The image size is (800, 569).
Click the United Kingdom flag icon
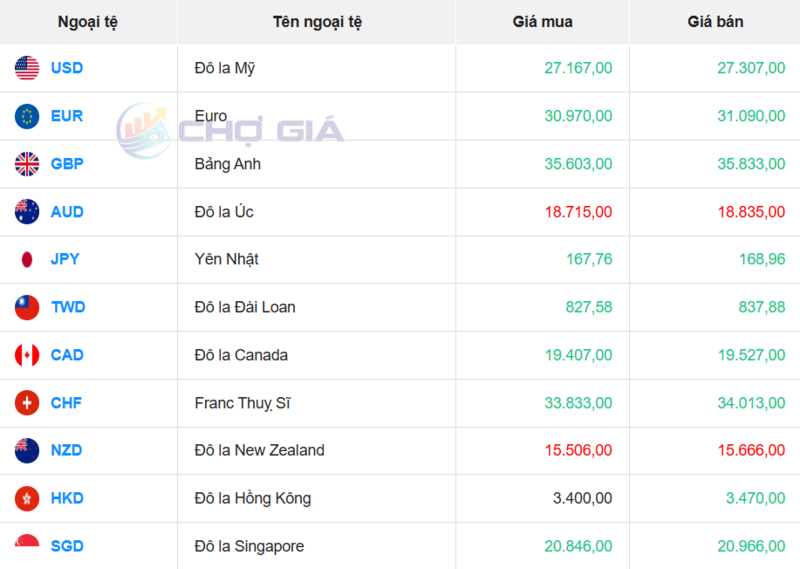(x=27, y=164)
